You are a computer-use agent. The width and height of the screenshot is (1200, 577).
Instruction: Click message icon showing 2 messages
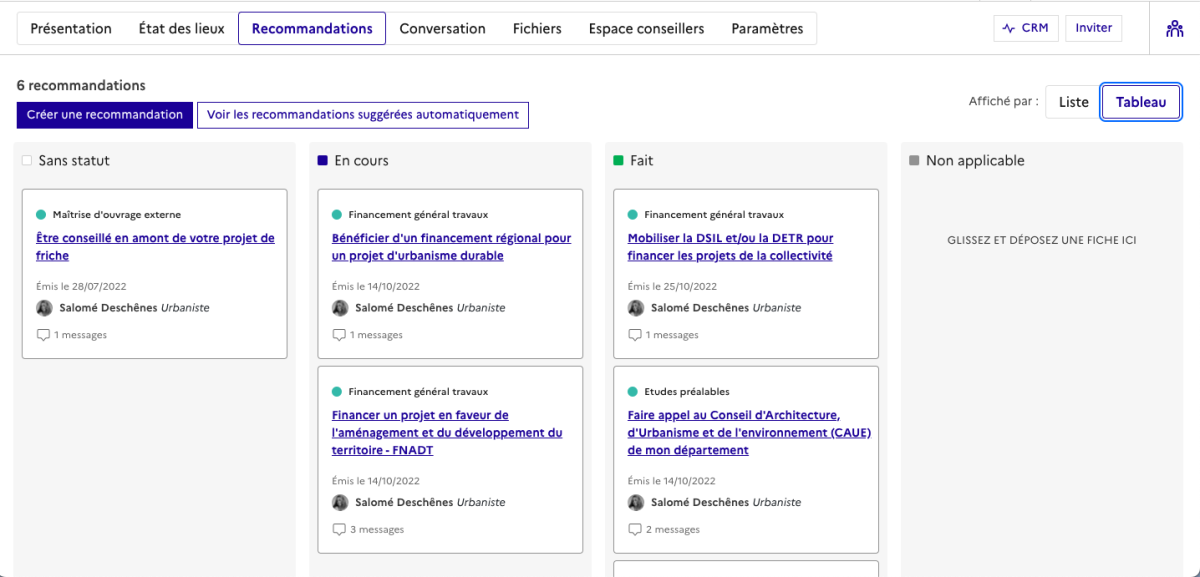(x=635, y=530)
